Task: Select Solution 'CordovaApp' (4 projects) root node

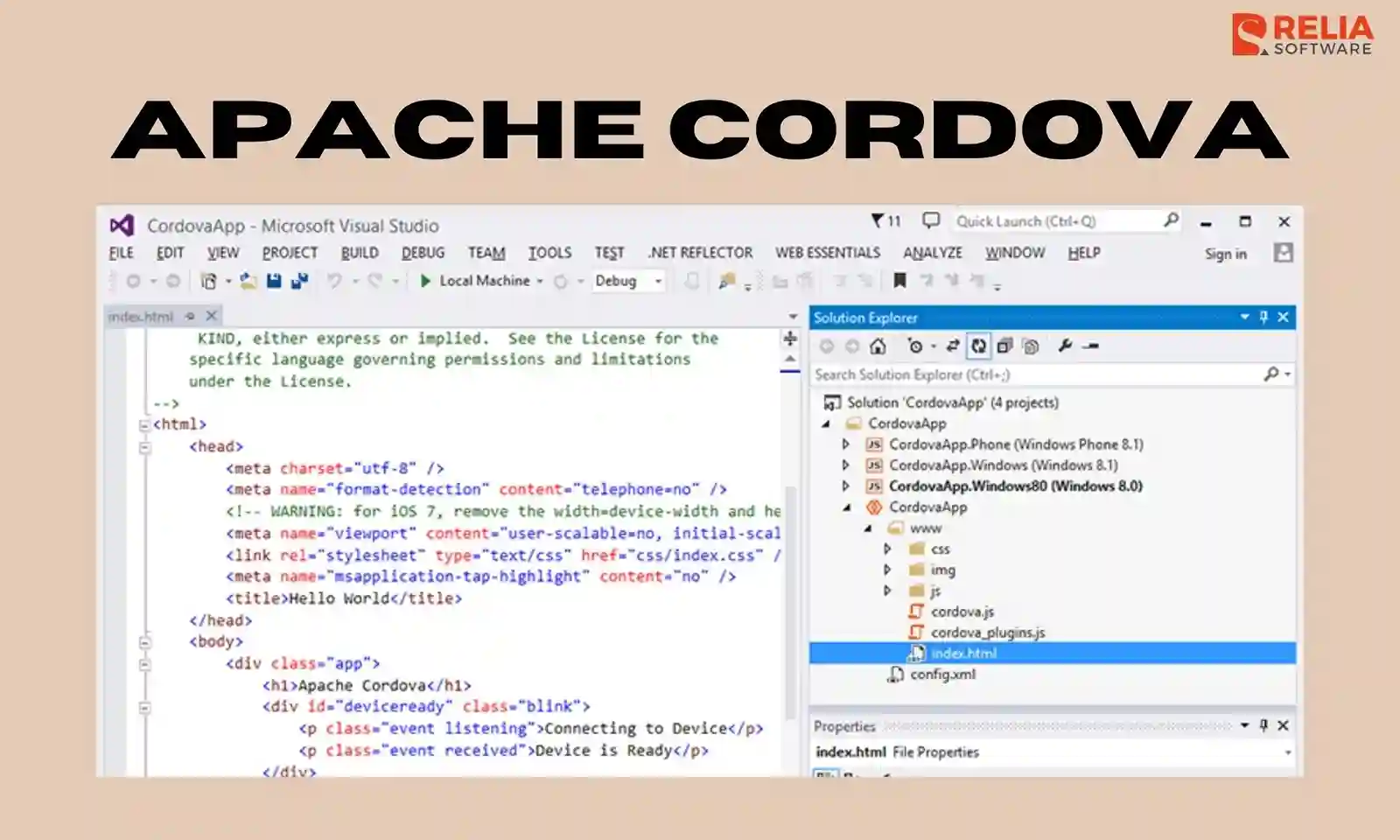Action: click(952, 402)
